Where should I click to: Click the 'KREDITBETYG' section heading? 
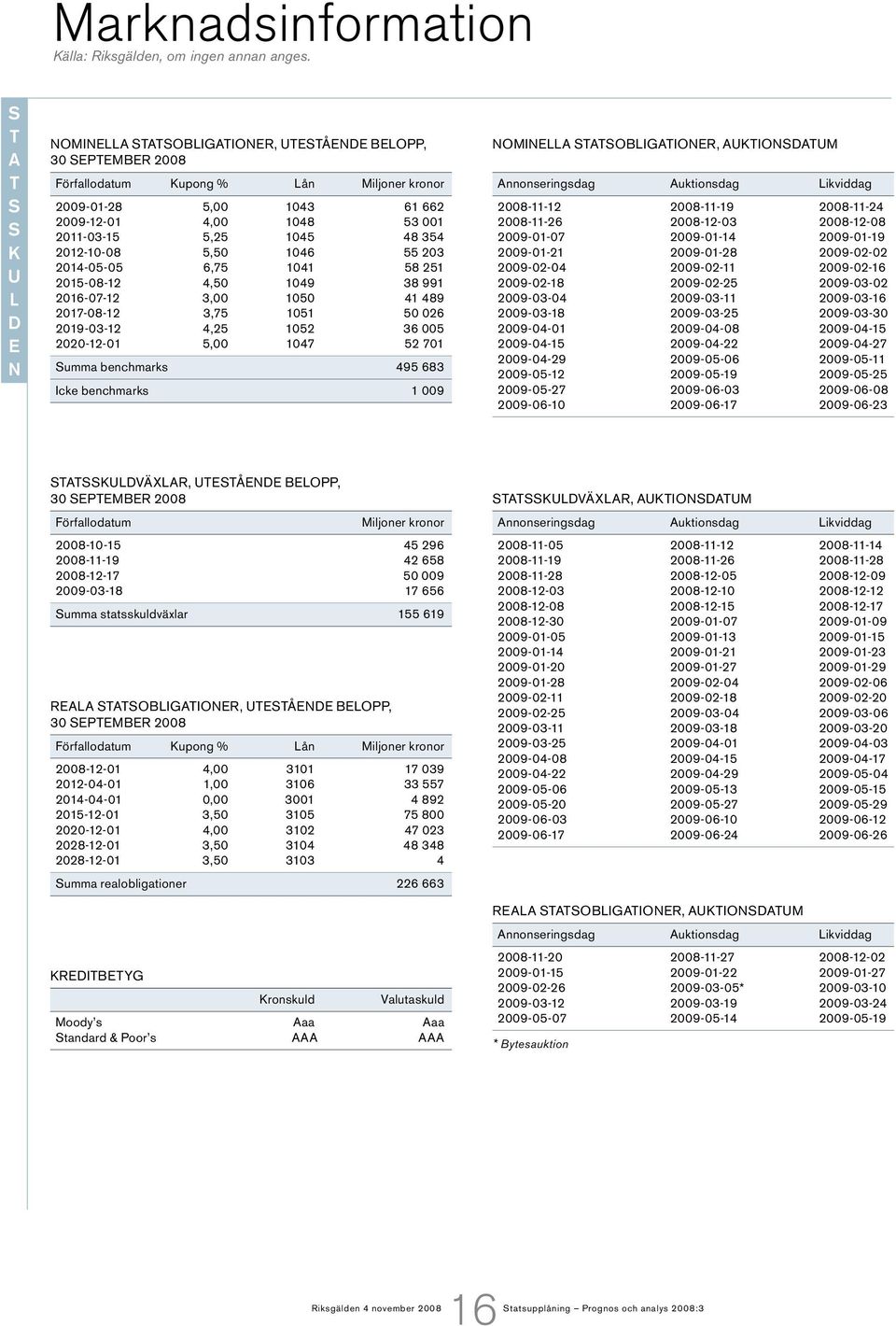[97, 976]
